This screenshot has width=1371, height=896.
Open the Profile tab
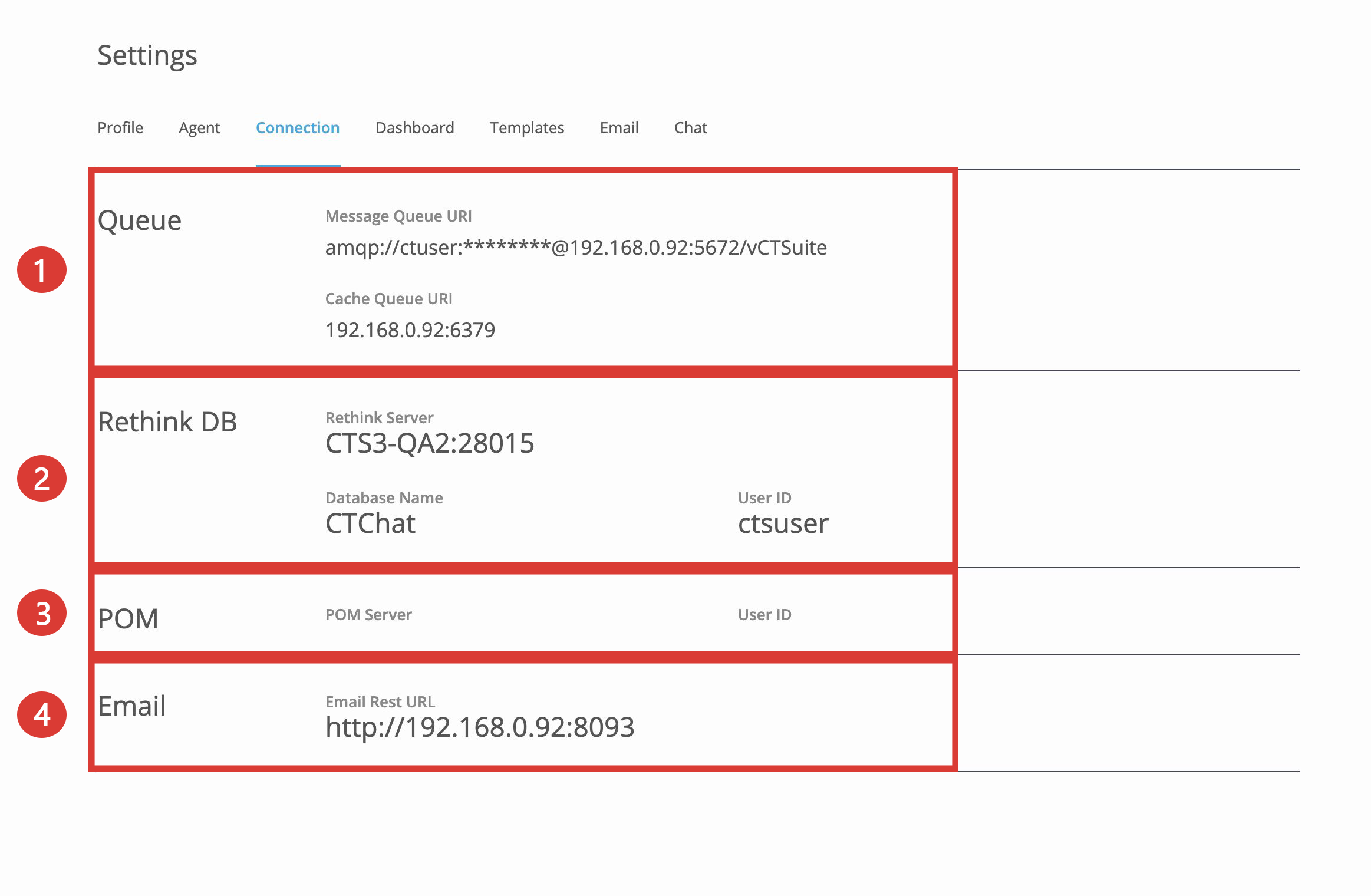point(120,128)
